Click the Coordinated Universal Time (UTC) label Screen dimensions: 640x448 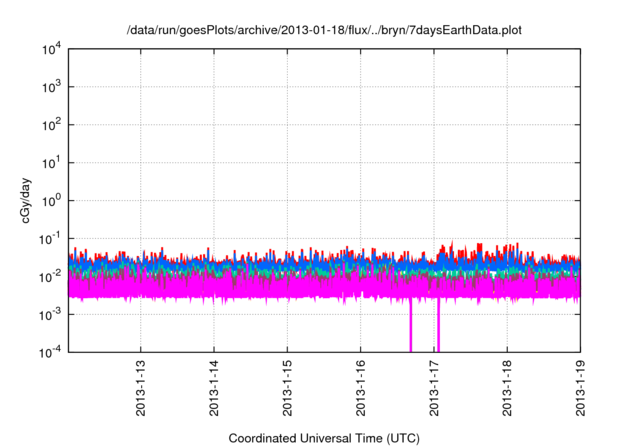[x=324, y=438]
